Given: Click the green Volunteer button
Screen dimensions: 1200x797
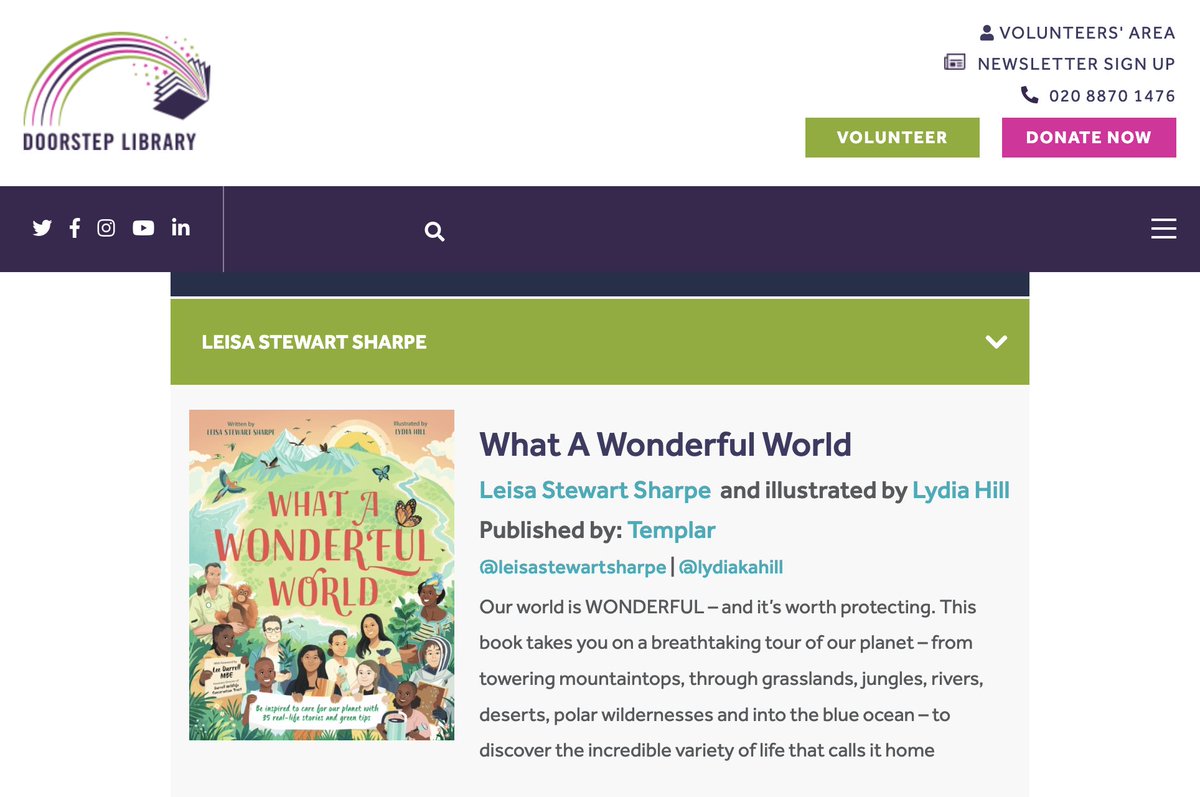Looking at the screenshot, I should coord(892,138).
